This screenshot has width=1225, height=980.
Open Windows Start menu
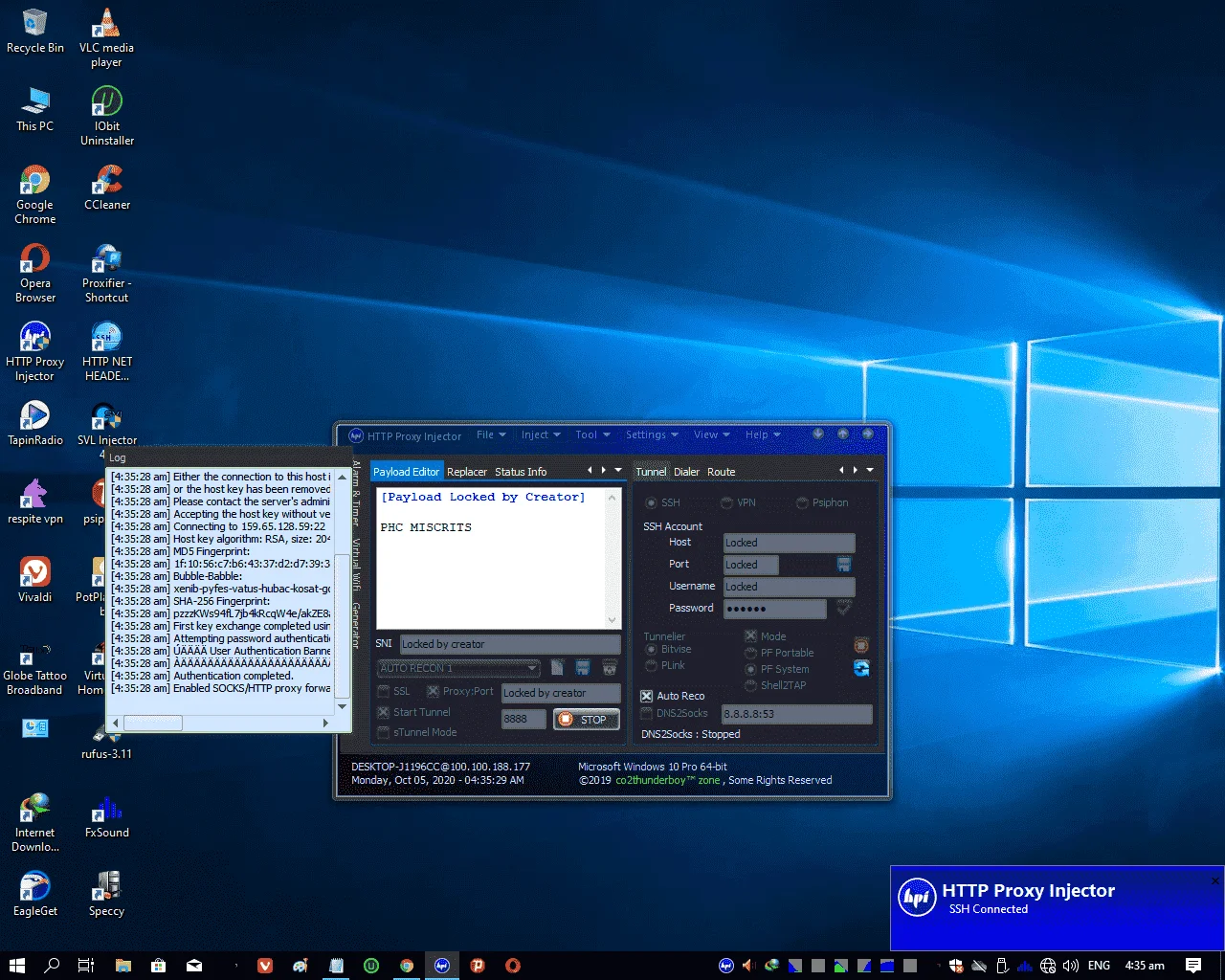(17, 966)
